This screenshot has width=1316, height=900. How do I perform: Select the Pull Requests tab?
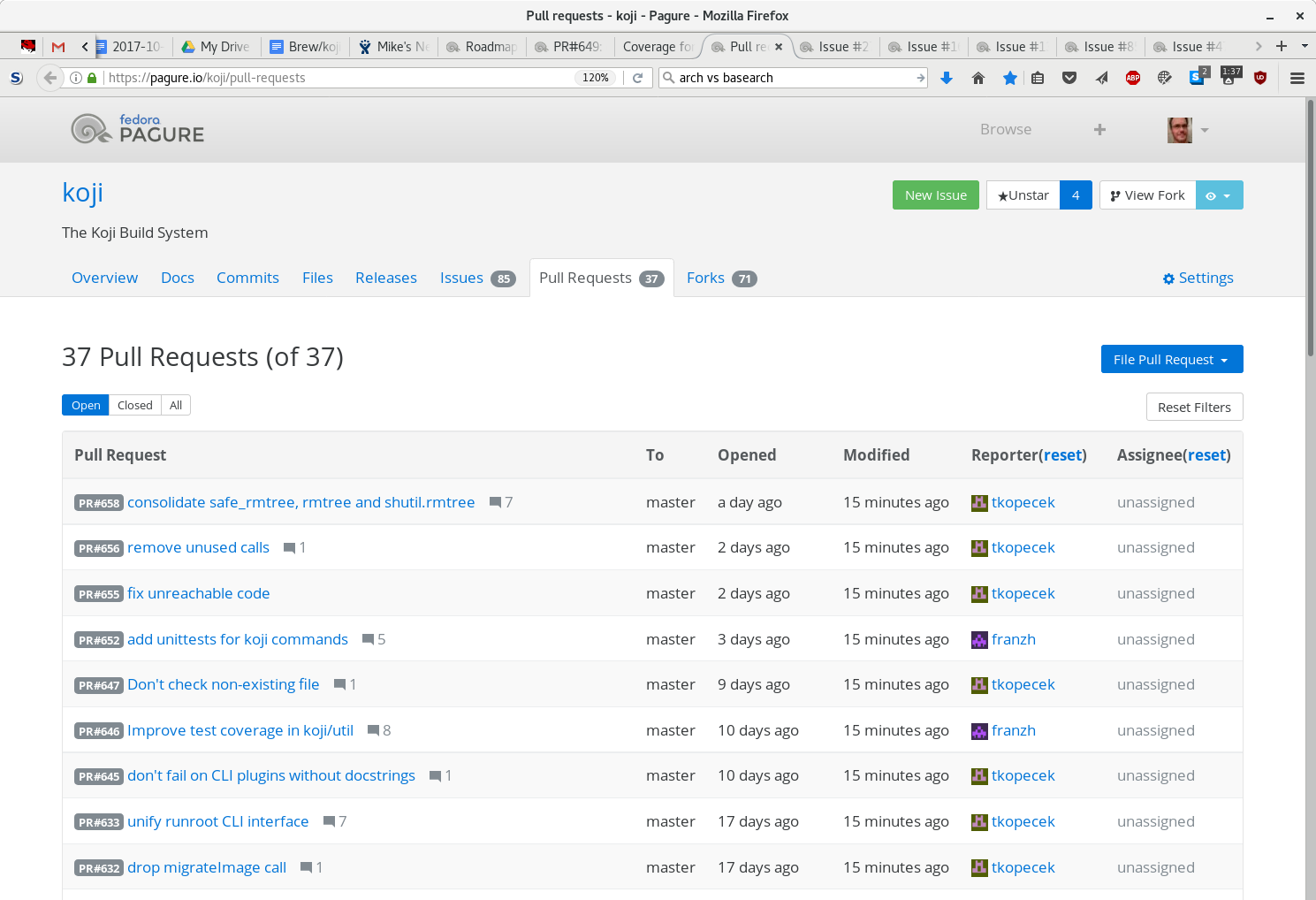pyautogui.click(x=601, y=278)
